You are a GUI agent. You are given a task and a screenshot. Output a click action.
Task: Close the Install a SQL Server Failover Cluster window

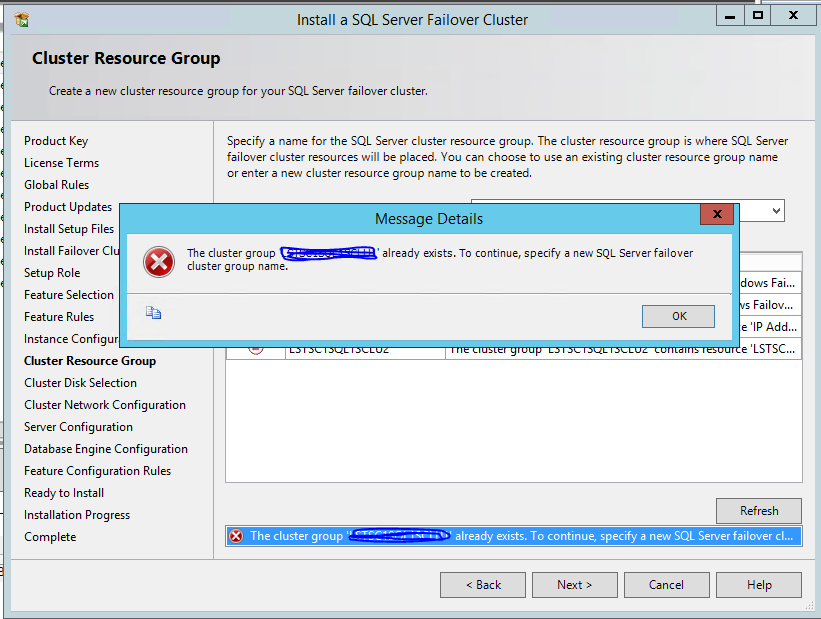point(793,16)
